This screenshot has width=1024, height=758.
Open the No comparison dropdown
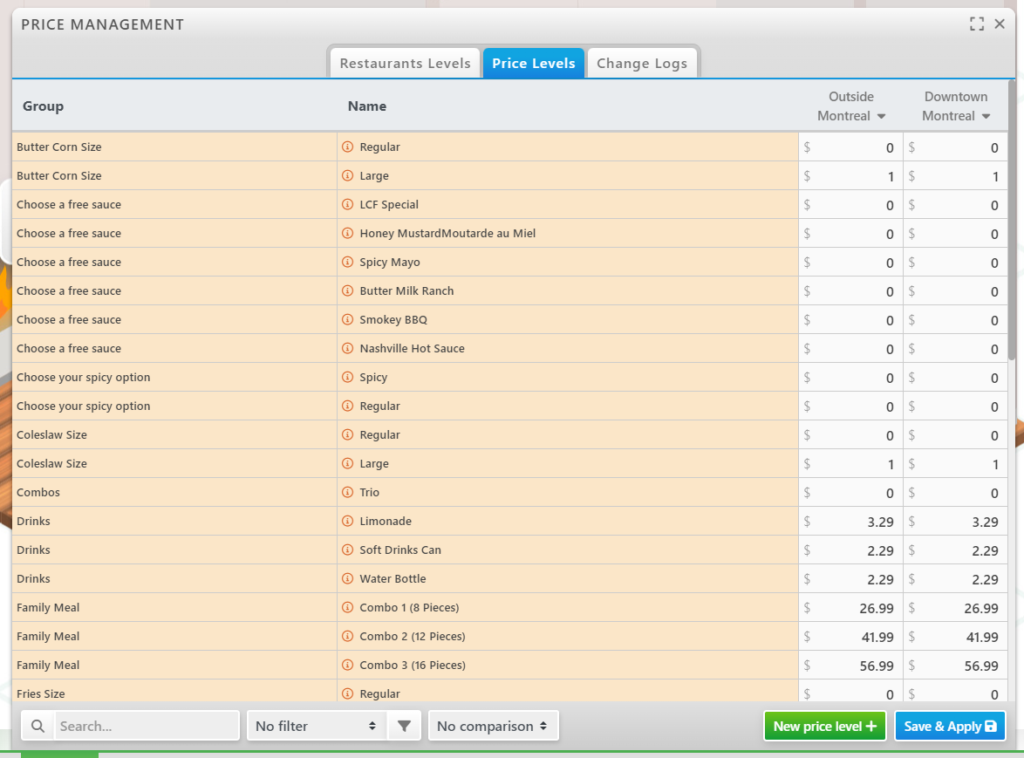493,726
